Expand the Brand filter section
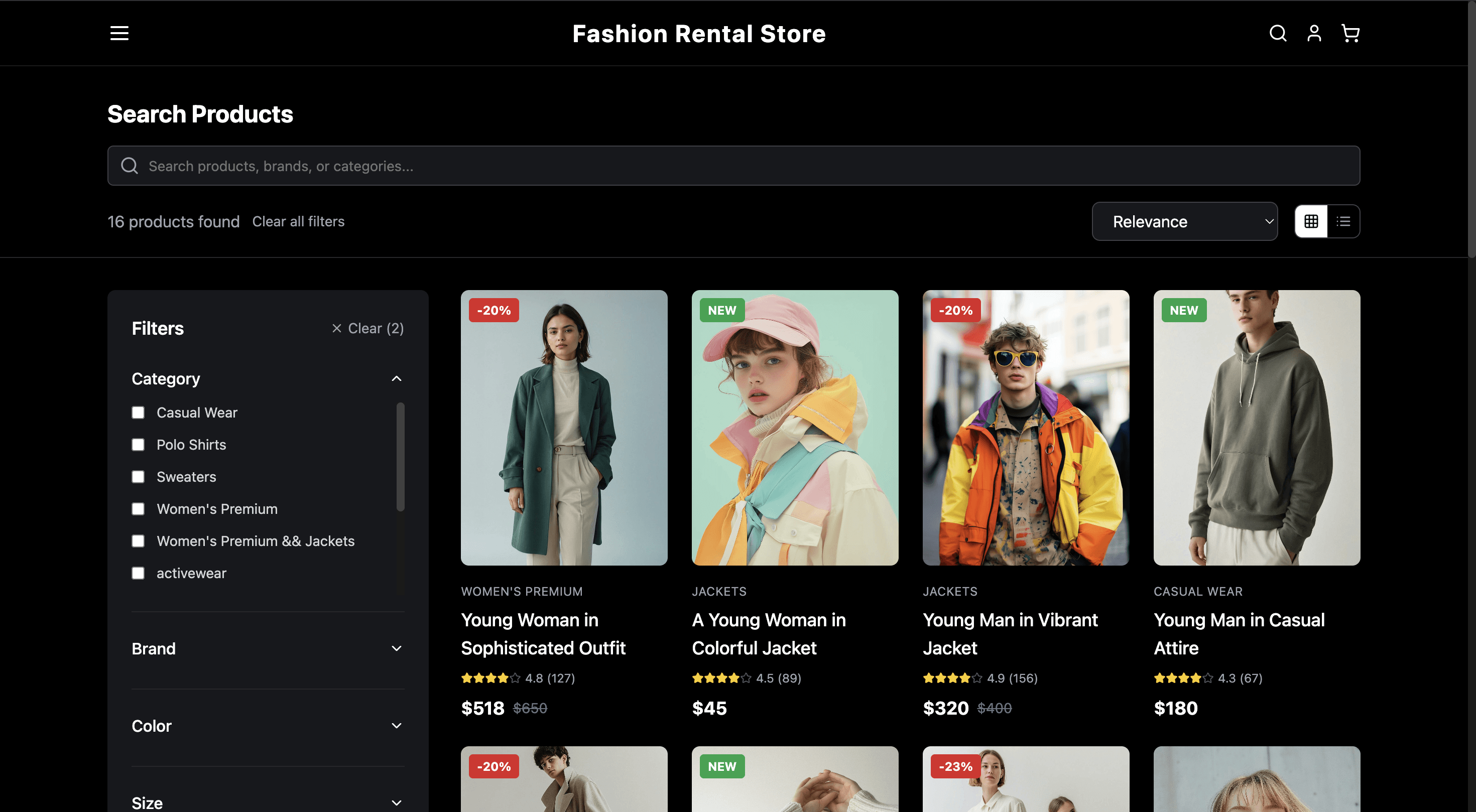 (268, 649)
